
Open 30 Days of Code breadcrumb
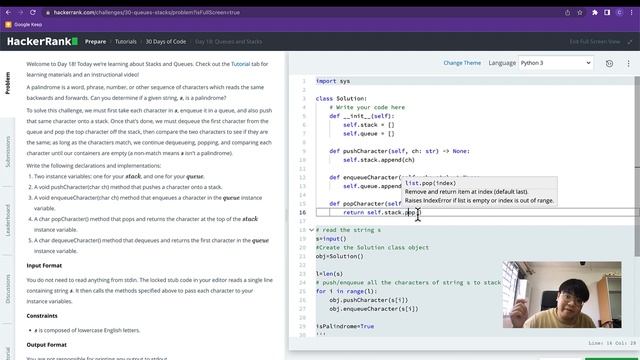pos(166,42)
